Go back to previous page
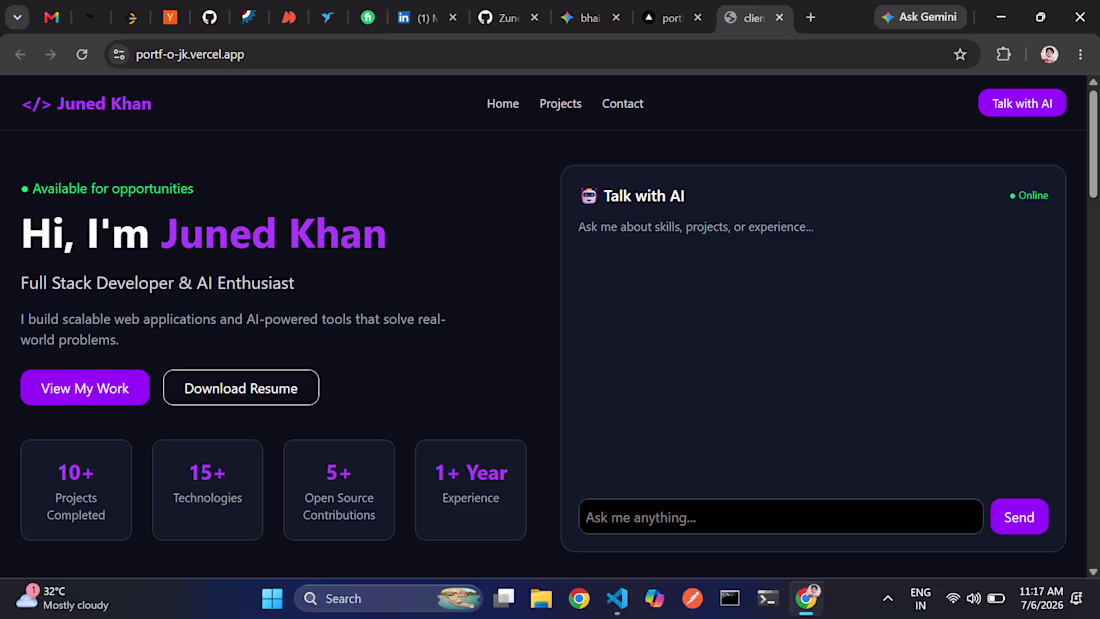This screenshot has height=619, width=1100. (x=20, y=54)
